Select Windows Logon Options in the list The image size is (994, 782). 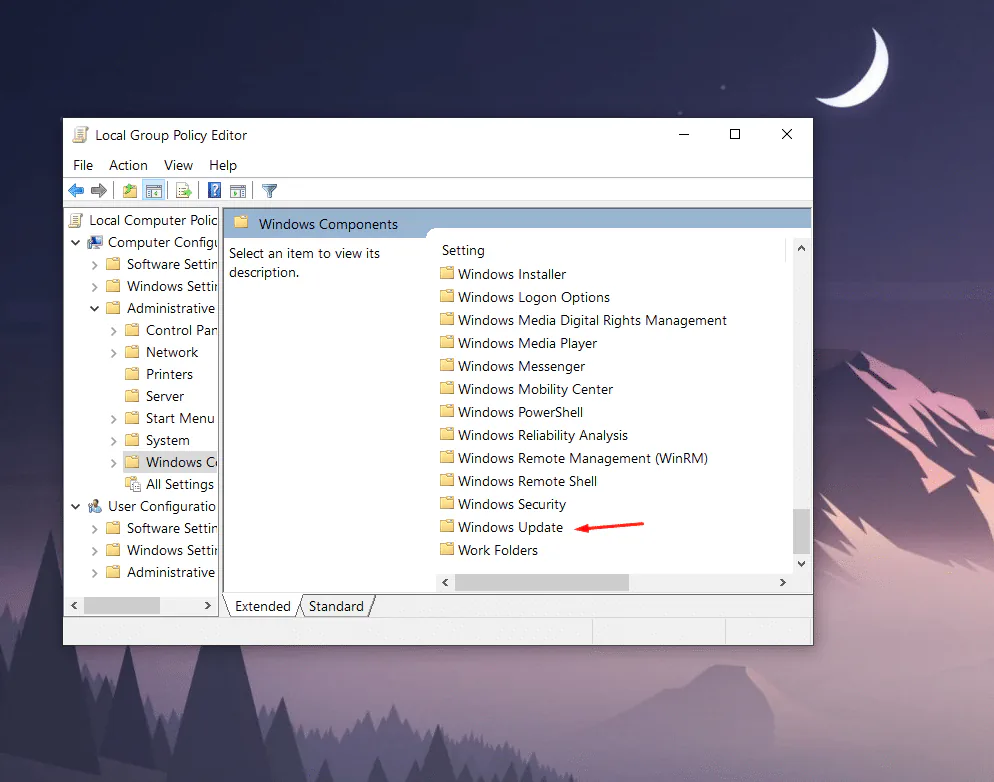point(534,297)
